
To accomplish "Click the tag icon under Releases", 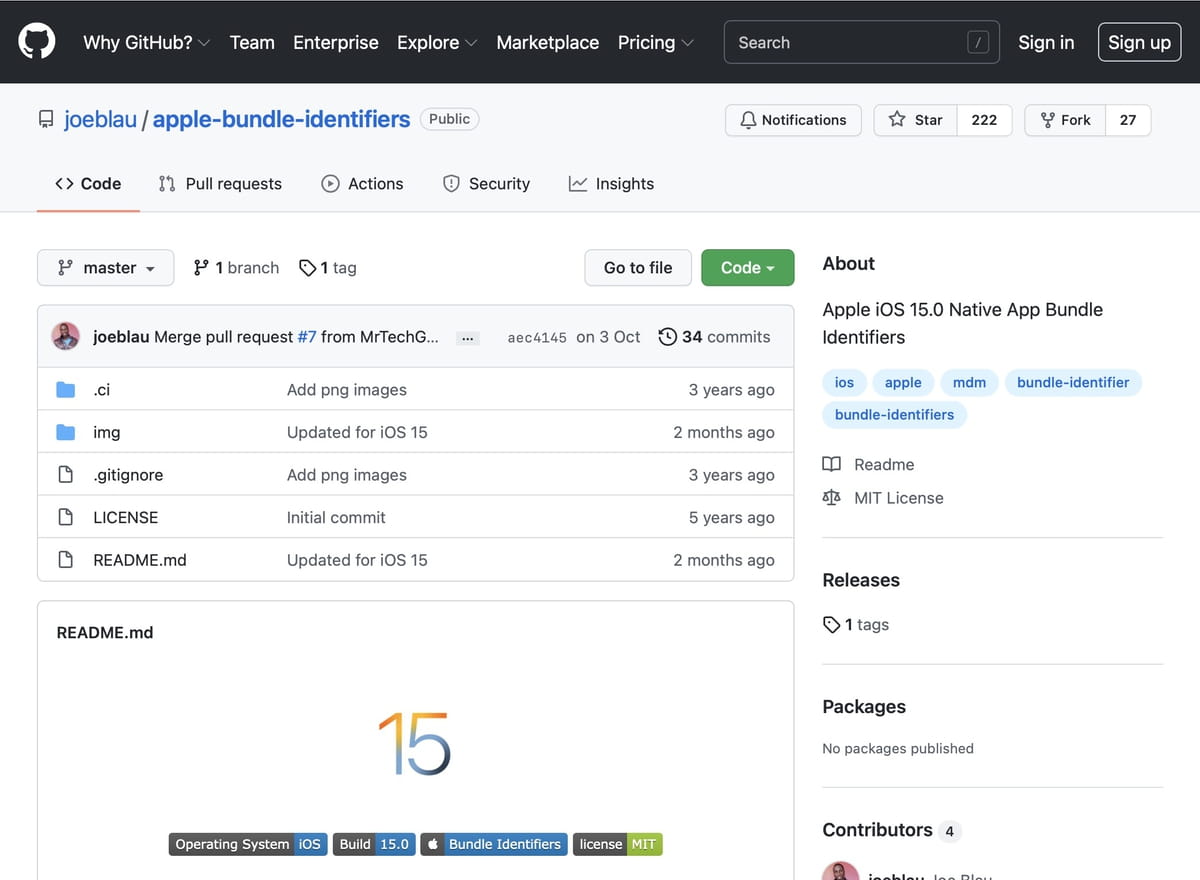I will [831, 624].
